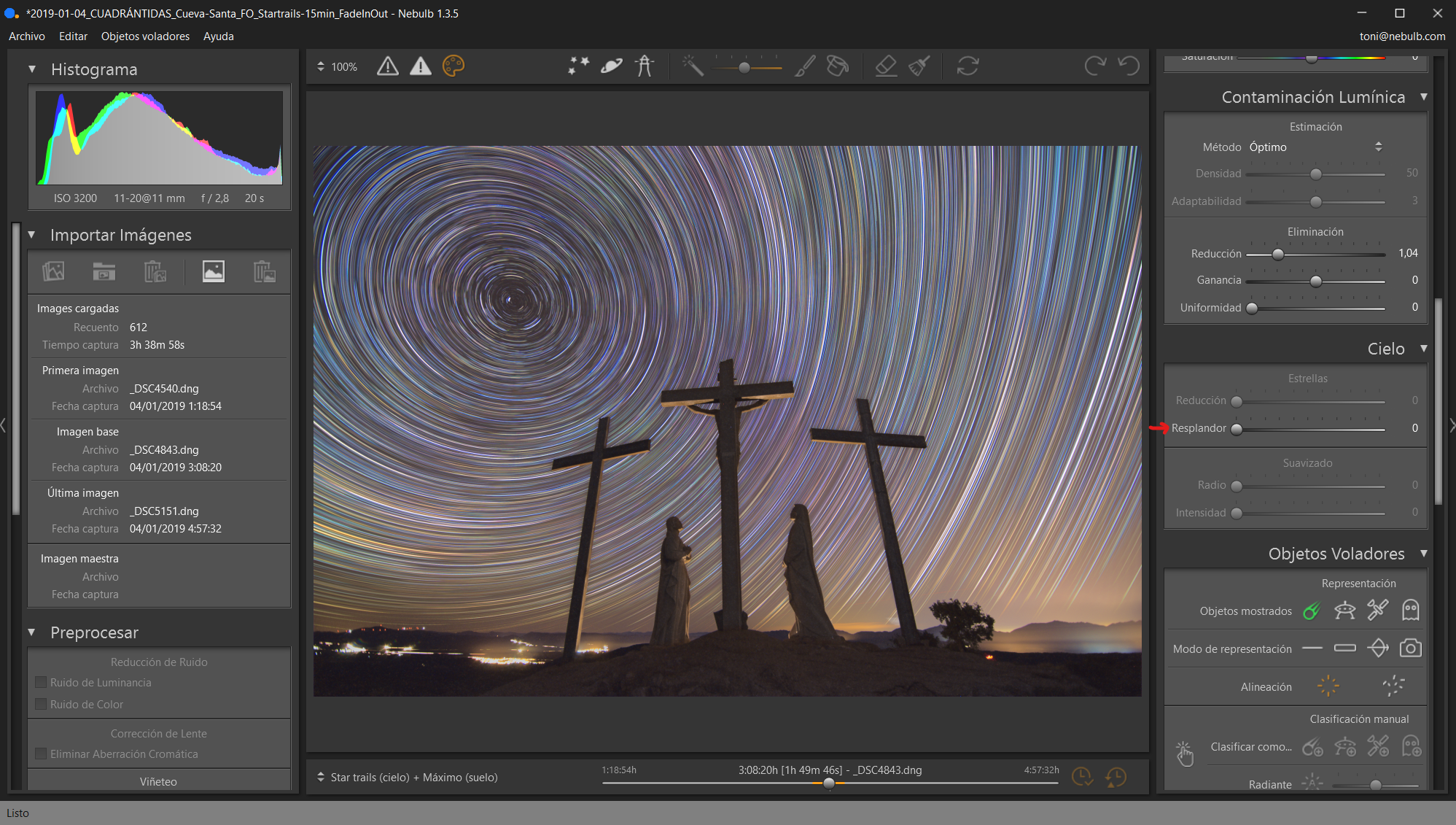The image size is (1456, 825).
Task: Click the Reducción slider in Eliminación
Action: (1316, 254)
